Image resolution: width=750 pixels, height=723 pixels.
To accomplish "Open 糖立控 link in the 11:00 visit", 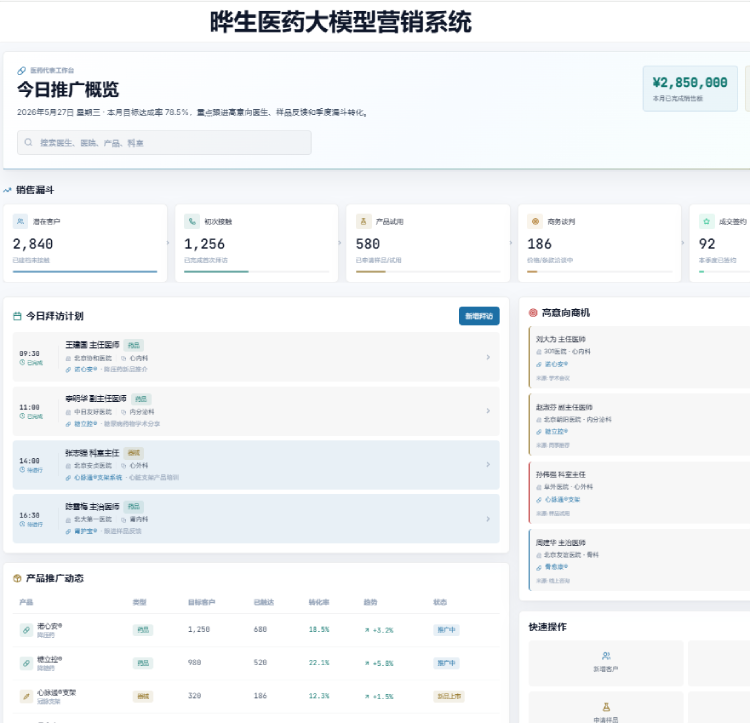I will pyautogui.click(x=86, y=424).
